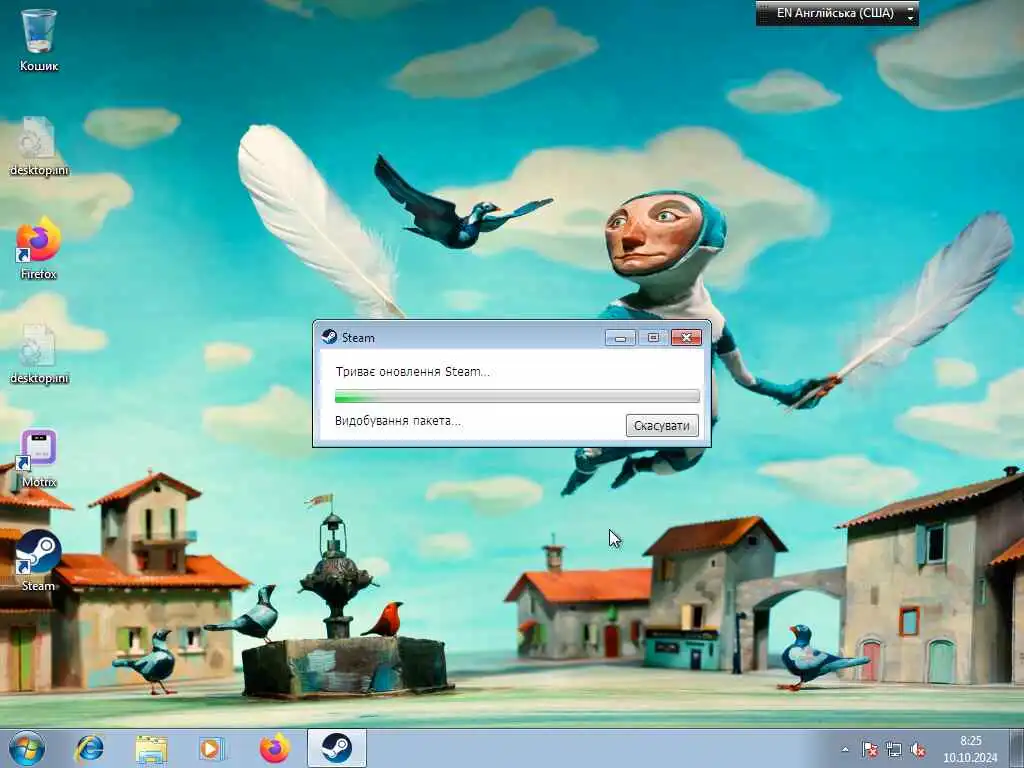Image resolution: width=1024 pixels, height=768 pixels.
Task: Click the Скасувати button
Action: tap(662, 426)
